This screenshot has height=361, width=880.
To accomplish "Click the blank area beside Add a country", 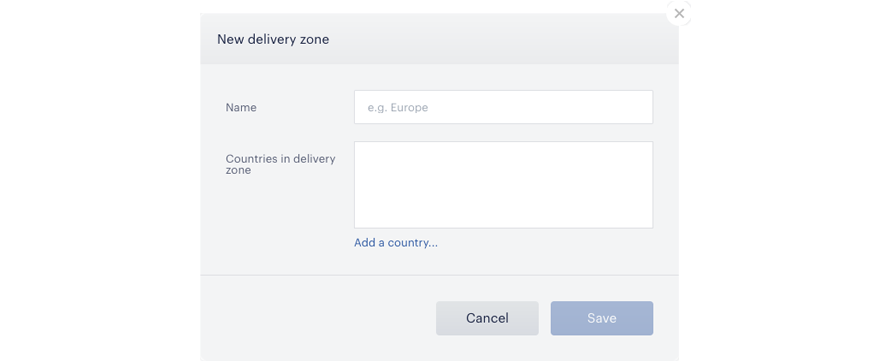I will point(546,243).
